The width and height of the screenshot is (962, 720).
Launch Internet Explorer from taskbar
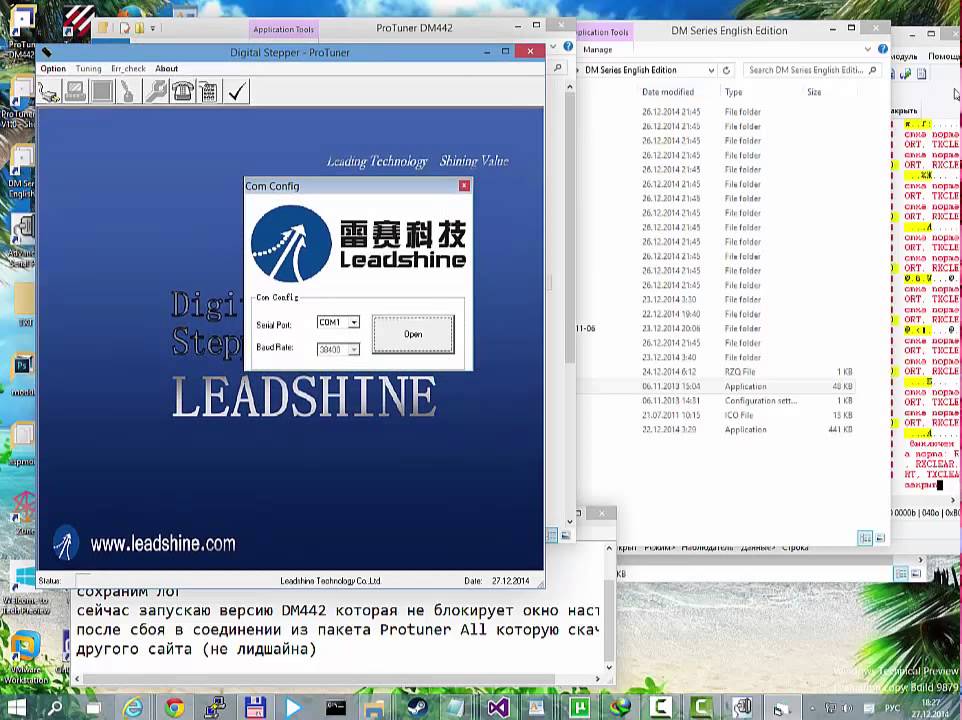click(133, 708)
